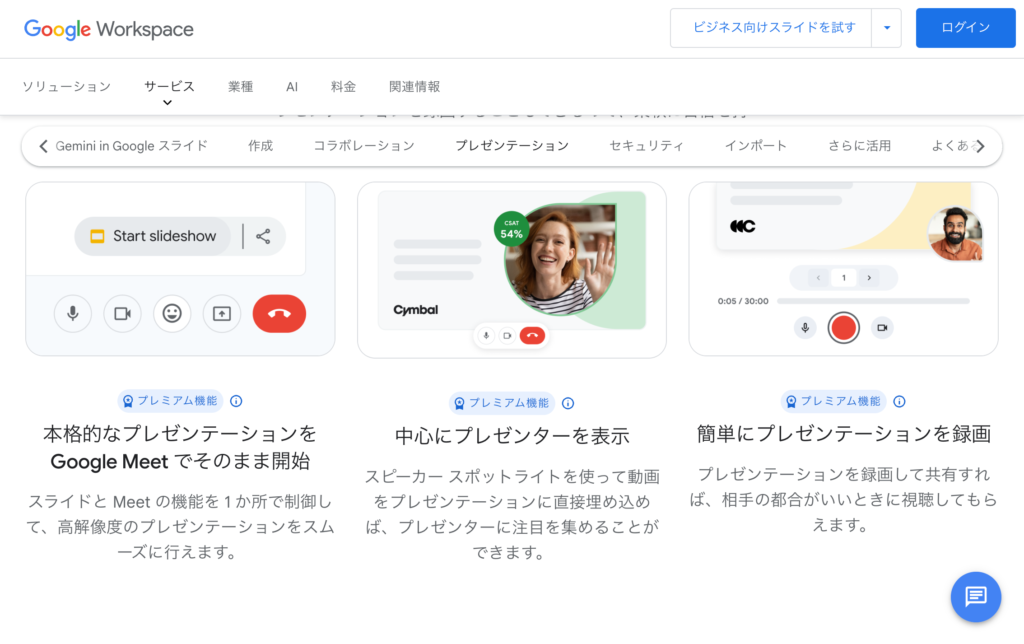This screenshot has height=644, width=1024.
Task: Select the コラボレーション section tab
Action: pyautogui.click(x=364, y=146)
